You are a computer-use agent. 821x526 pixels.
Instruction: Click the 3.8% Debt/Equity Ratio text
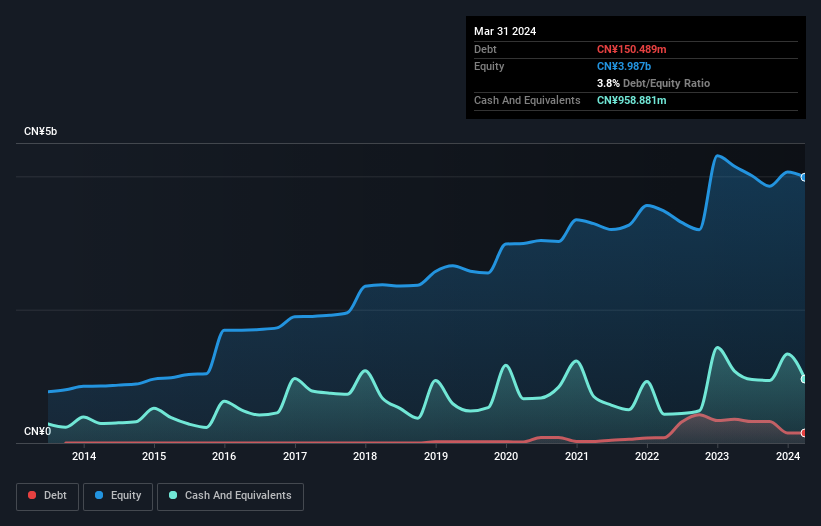click(653, 83)
